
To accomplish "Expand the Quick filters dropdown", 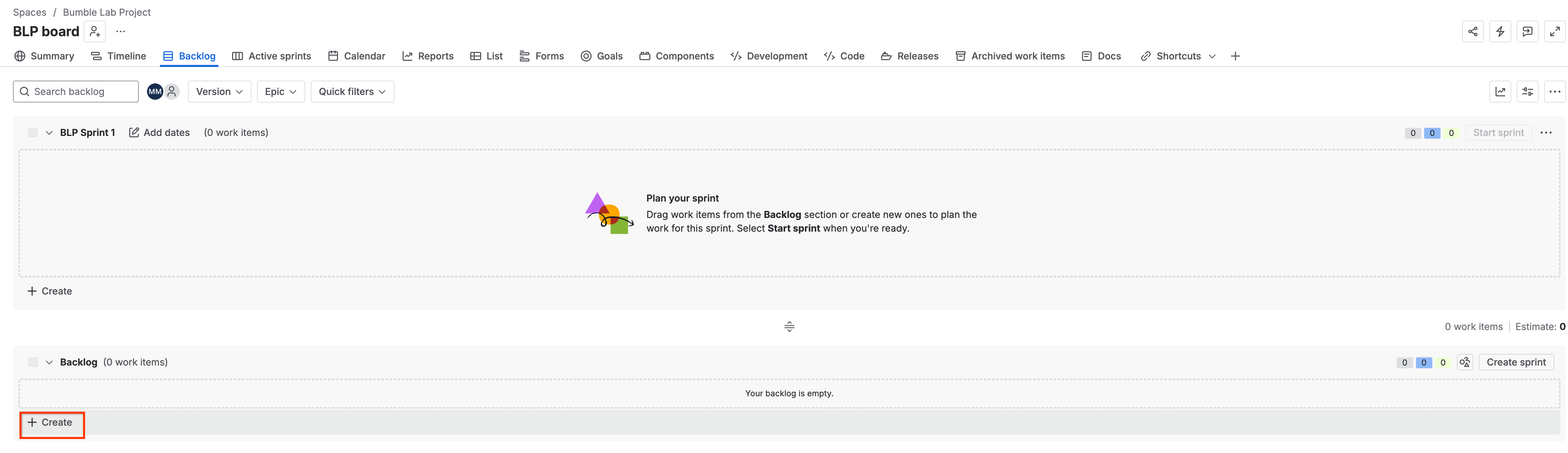I will tap(352, 92).
